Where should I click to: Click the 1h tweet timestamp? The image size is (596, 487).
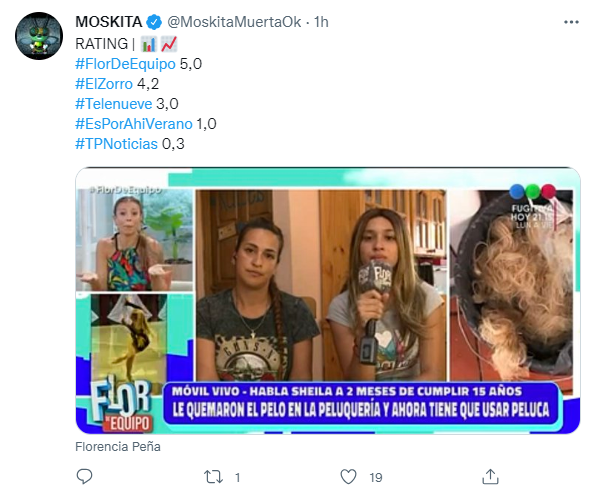coord(321,22)
